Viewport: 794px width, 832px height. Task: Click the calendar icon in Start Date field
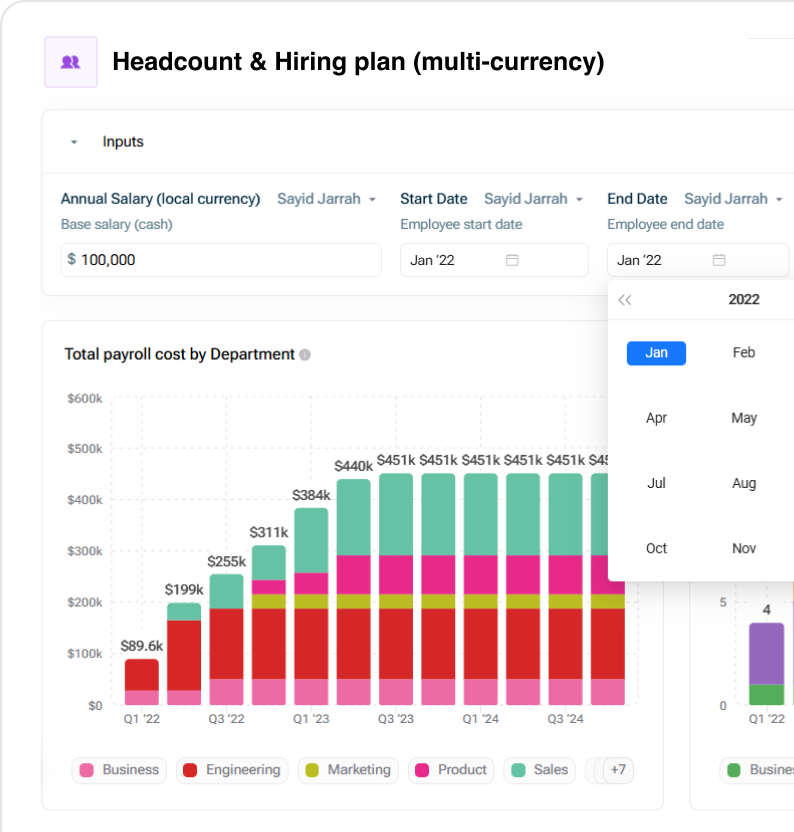[512, 260]
